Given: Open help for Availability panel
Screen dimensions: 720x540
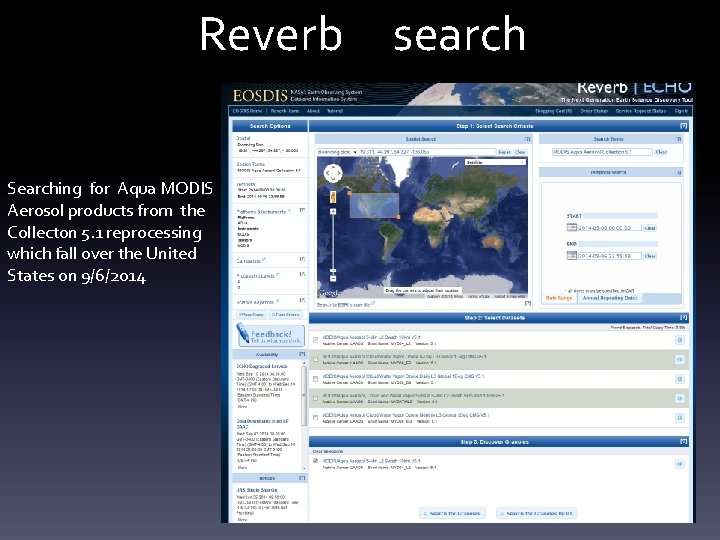Looking at the screenshot, I should pos(302,354).
